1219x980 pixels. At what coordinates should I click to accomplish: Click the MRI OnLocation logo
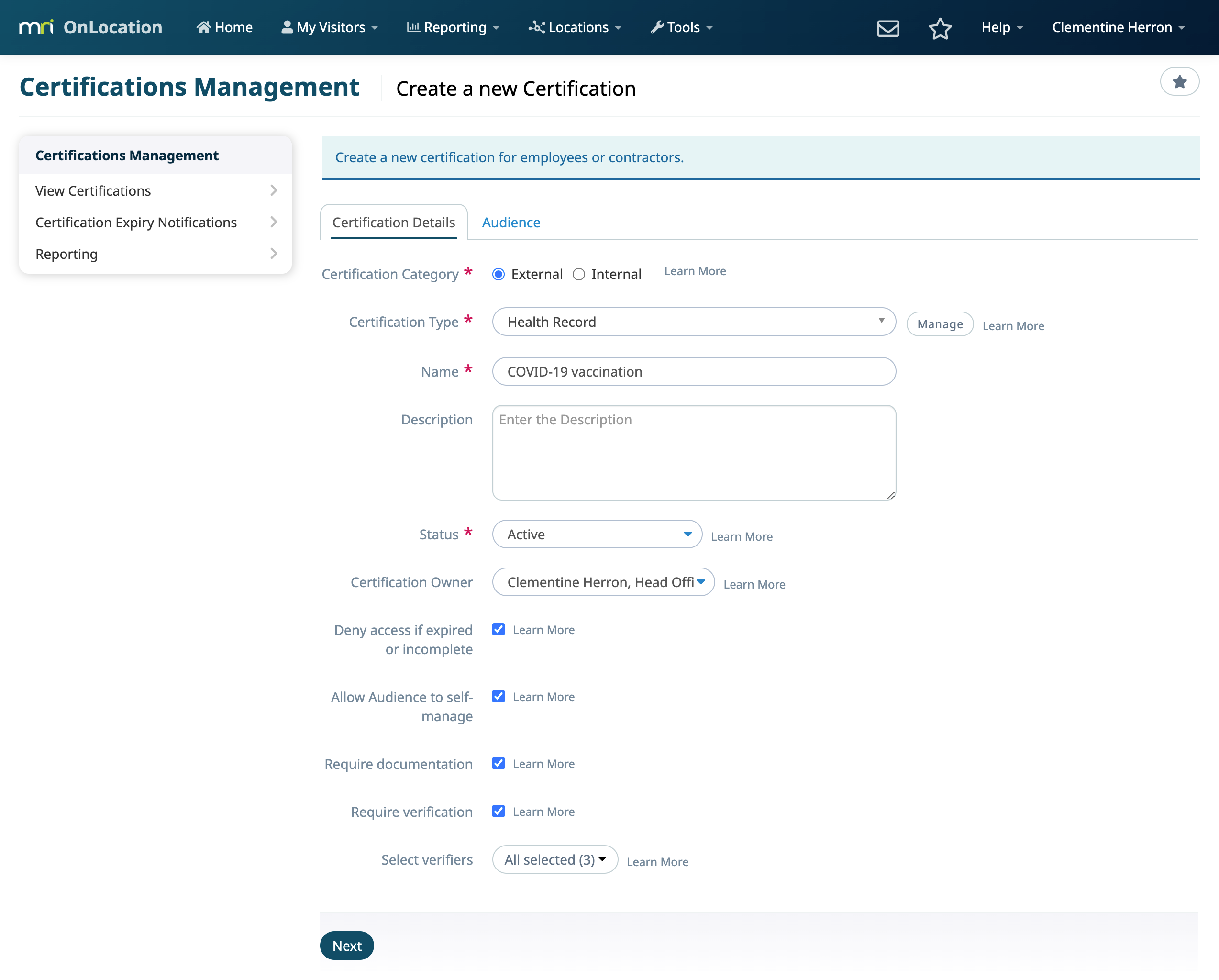(x=90, y=27)
